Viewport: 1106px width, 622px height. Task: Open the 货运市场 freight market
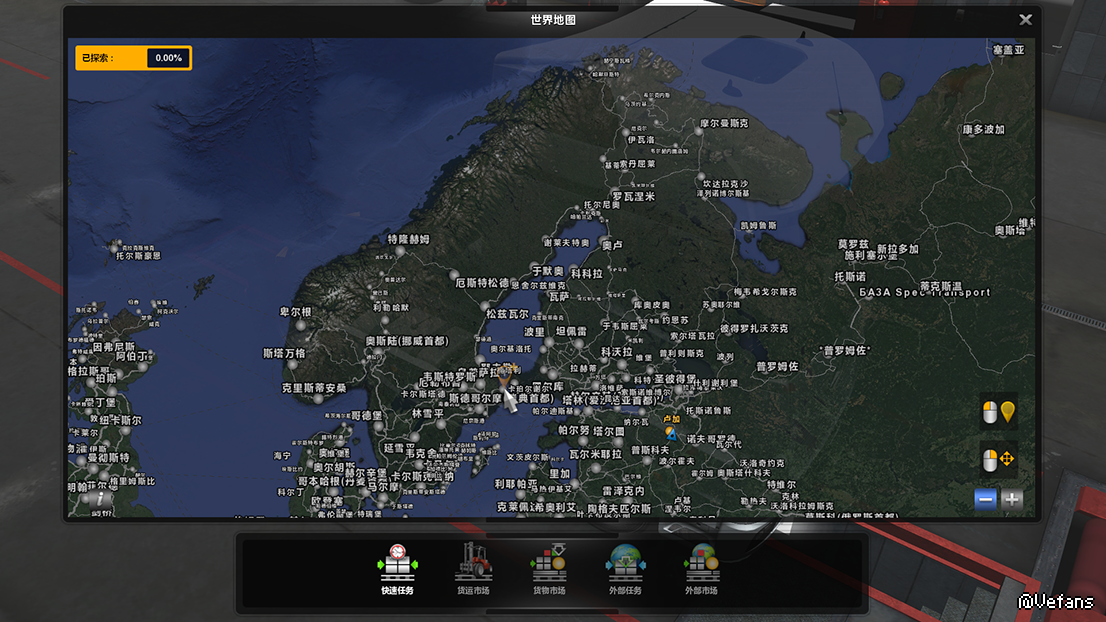point(473,568)
